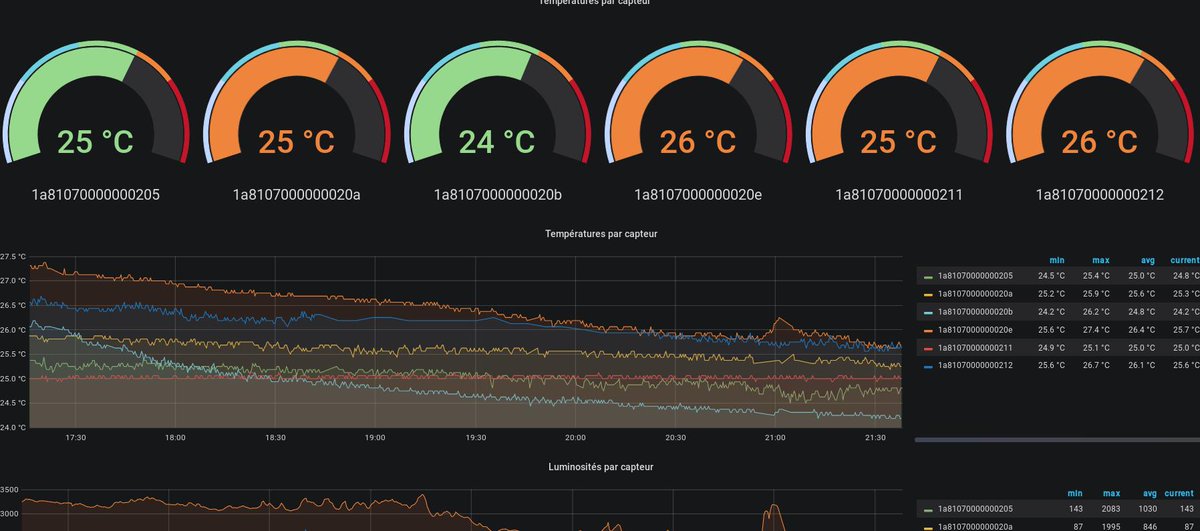Open the gauge of sensor 1a81070000000212
This screenshot has width=1200, height=531.
(1099, 102)
